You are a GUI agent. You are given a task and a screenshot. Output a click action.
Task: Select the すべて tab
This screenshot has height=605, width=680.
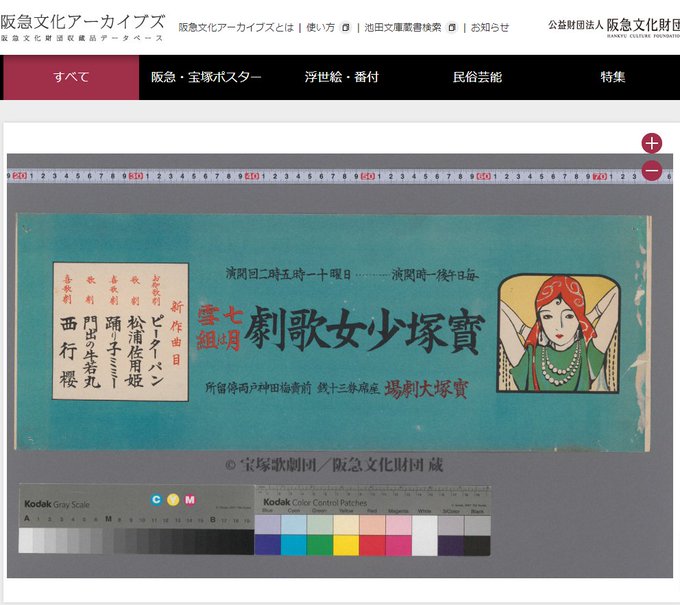coord(71,77)
